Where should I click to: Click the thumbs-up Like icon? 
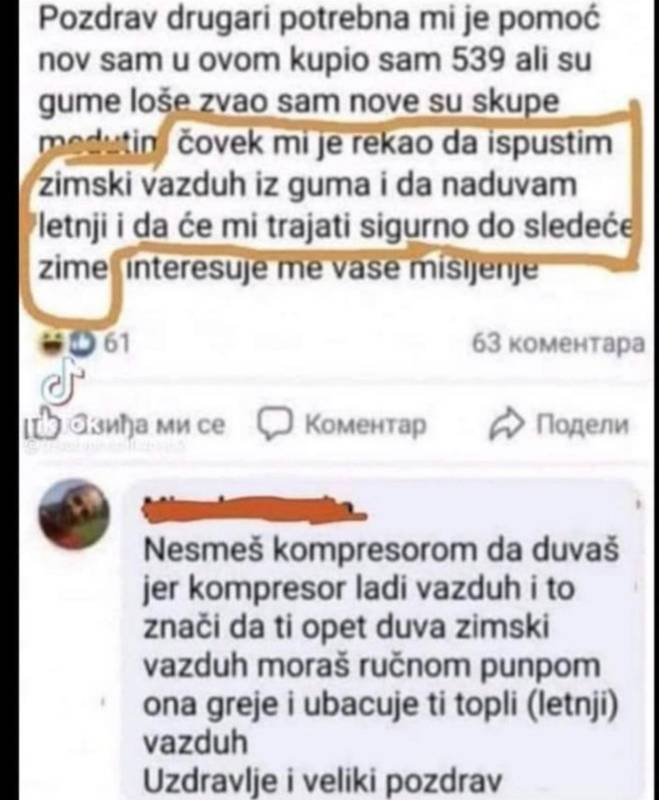tap(38, 423)
